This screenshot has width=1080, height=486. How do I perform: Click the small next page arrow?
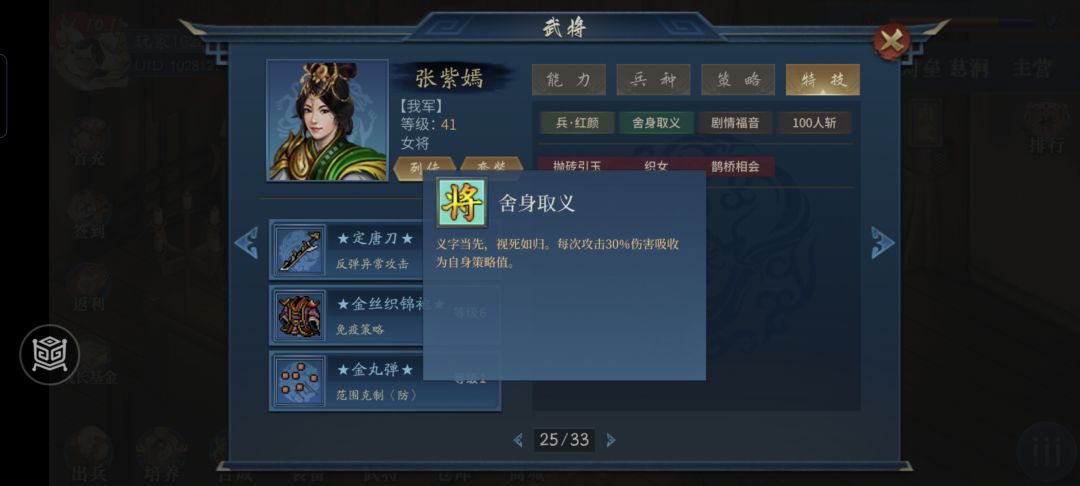610,440
